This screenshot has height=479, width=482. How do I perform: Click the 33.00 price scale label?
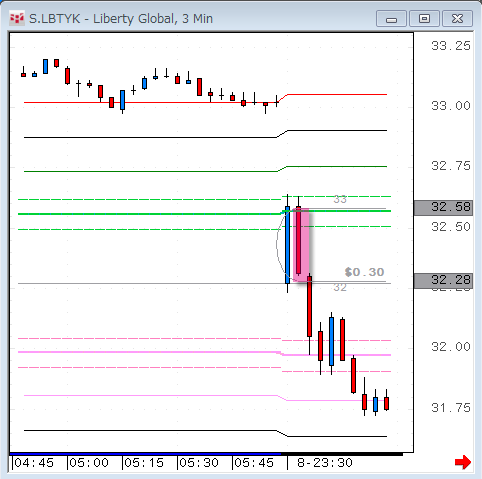[x=451, y=106]
